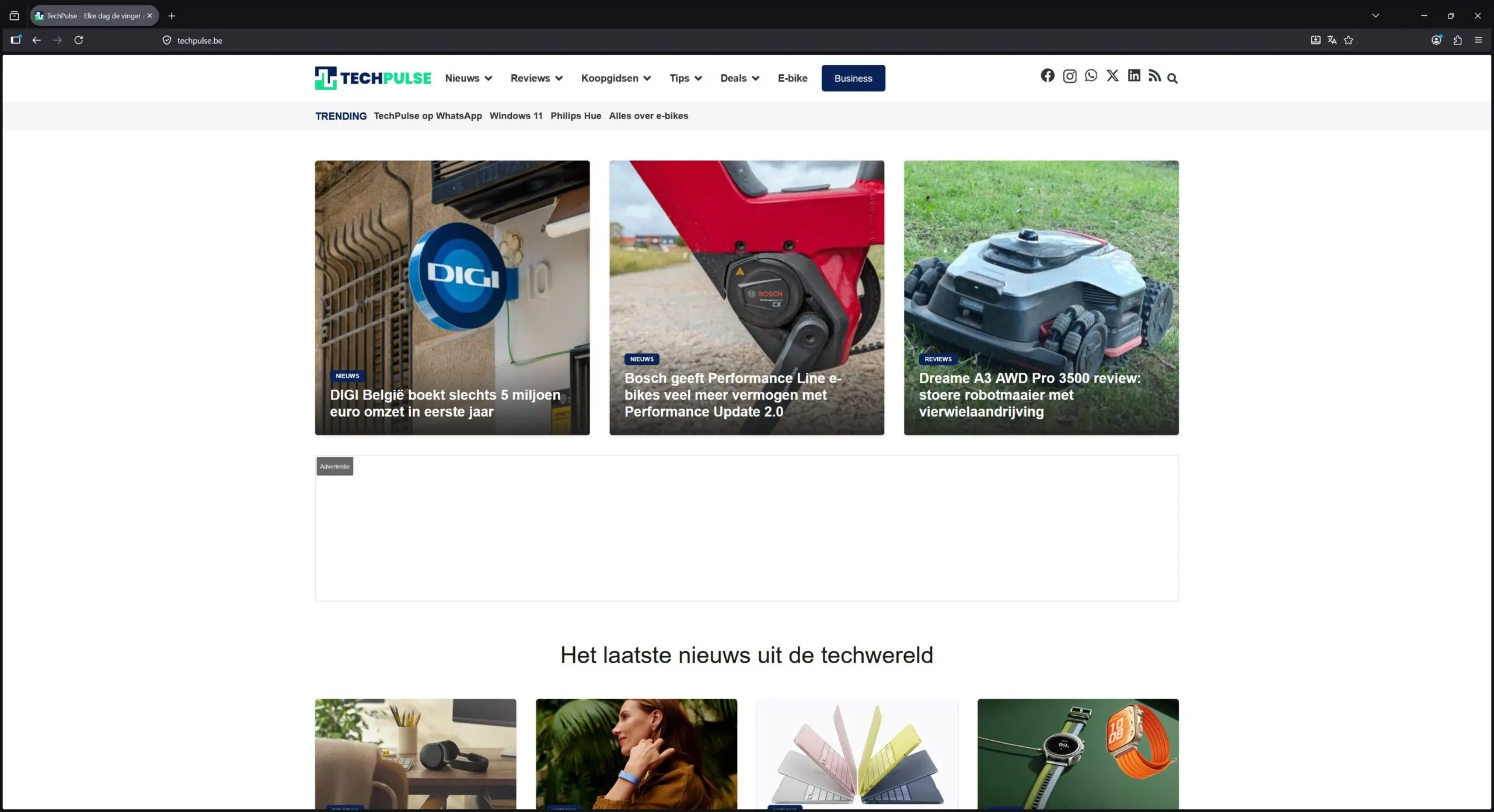Bookmark this page with star icon
Viewport: 1494px width, 812px height.
click(1349, 40)
